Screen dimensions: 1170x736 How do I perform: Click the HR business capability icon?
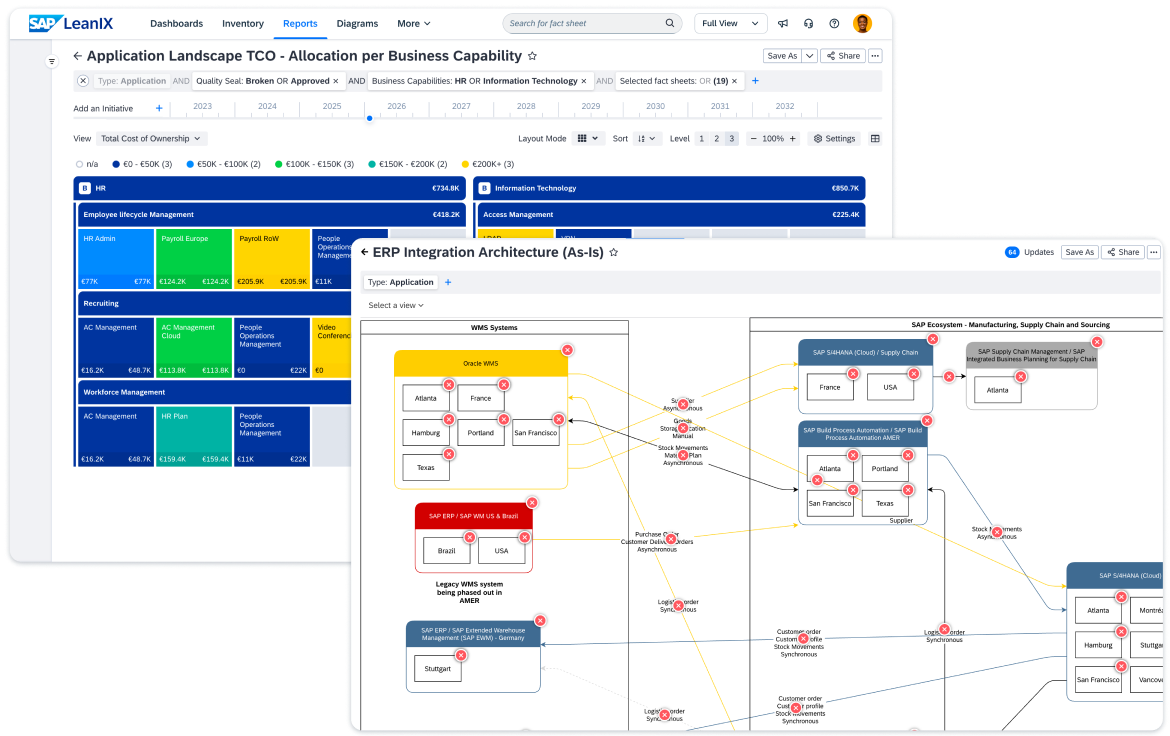point(85,188)
